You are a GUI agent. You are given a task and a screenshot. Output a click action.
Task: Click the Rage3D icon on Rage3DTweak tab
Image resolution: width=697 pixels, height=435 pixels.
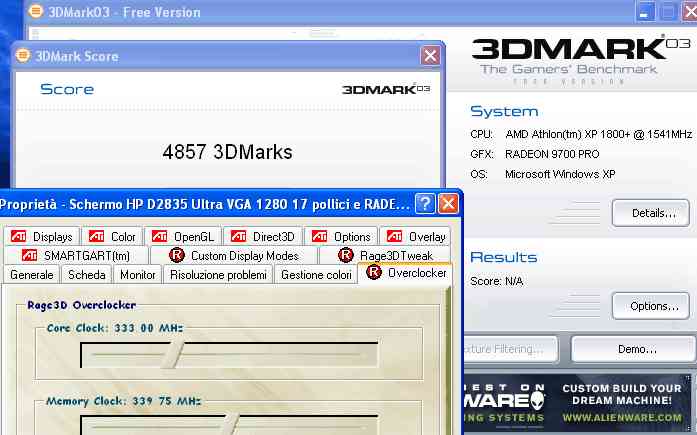pos(346,255)
